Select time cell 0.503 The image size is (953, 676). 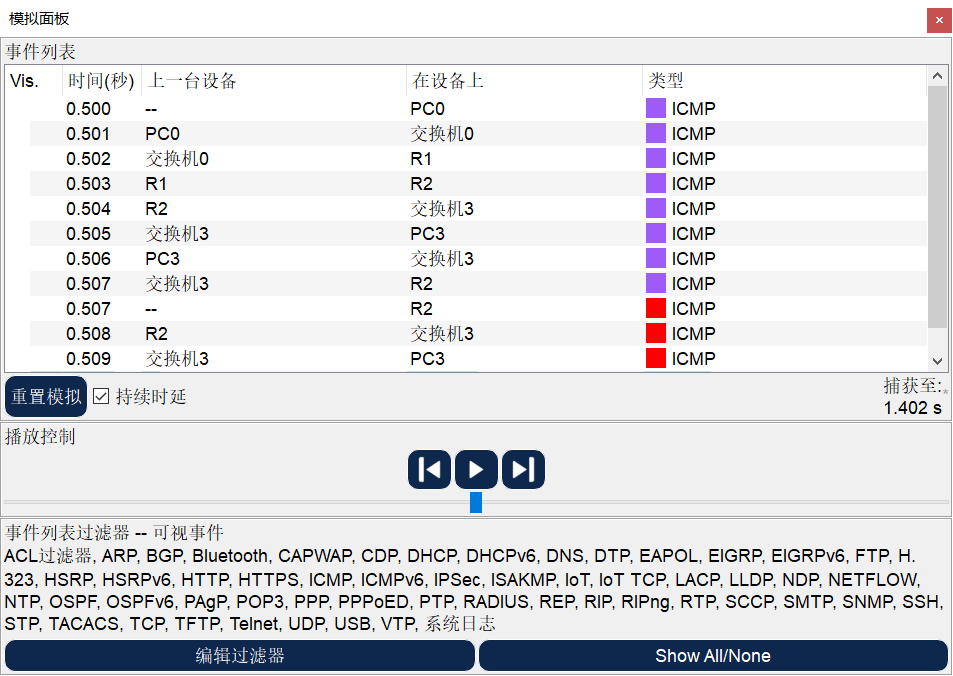point(88,184)
